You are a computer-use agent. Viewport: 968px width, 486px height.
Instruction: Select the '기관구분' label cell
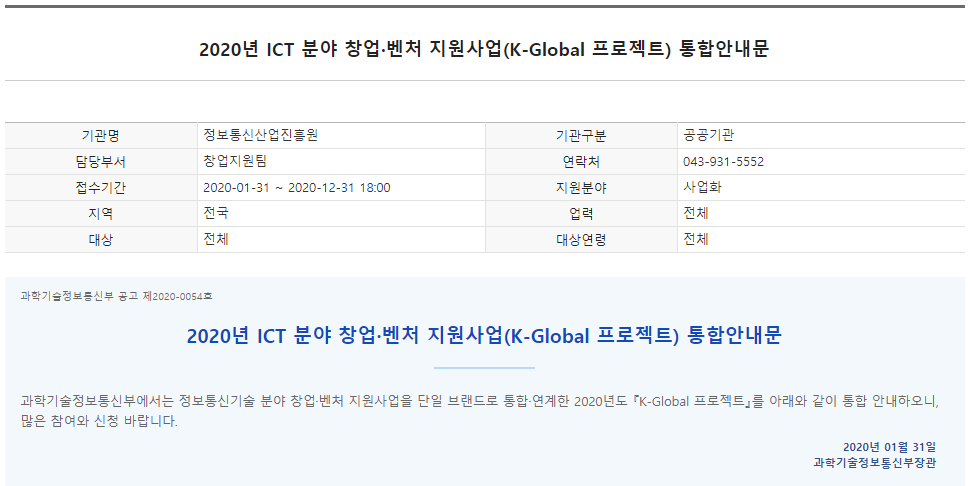click(x=581, y=136)
